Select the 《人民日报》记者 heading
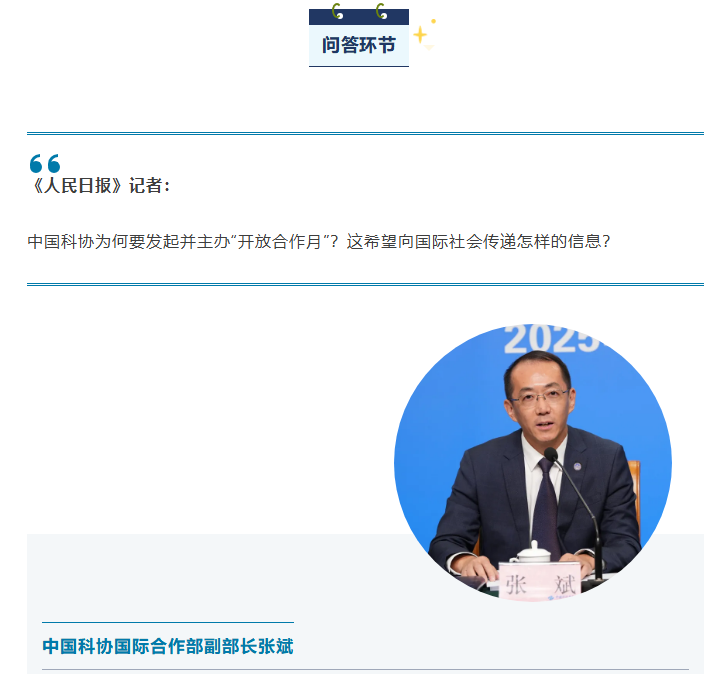 click(99, 186)
